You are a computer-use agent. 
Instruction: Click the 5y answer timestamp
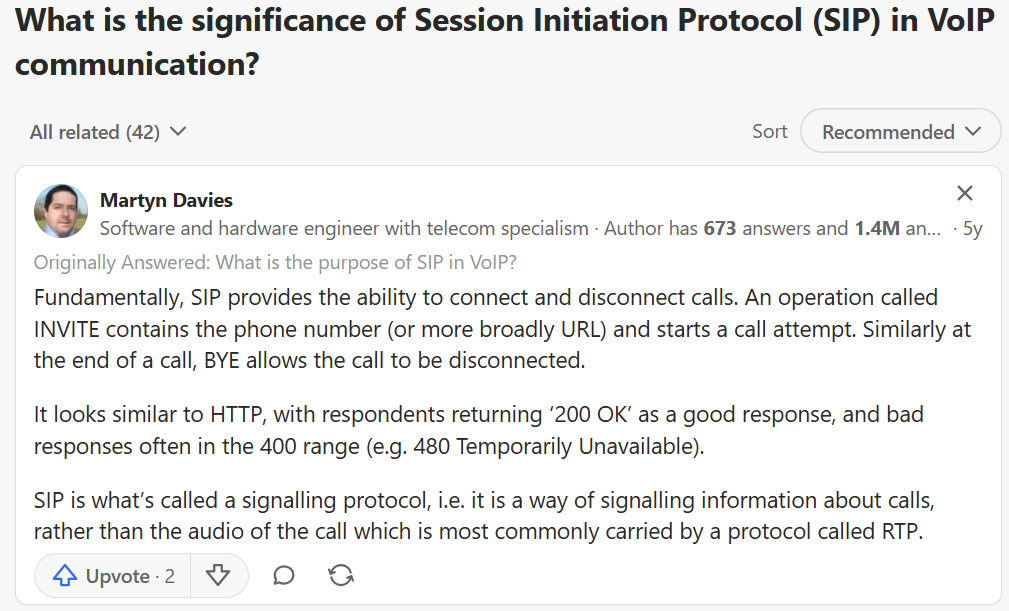(x=972, y=228)
